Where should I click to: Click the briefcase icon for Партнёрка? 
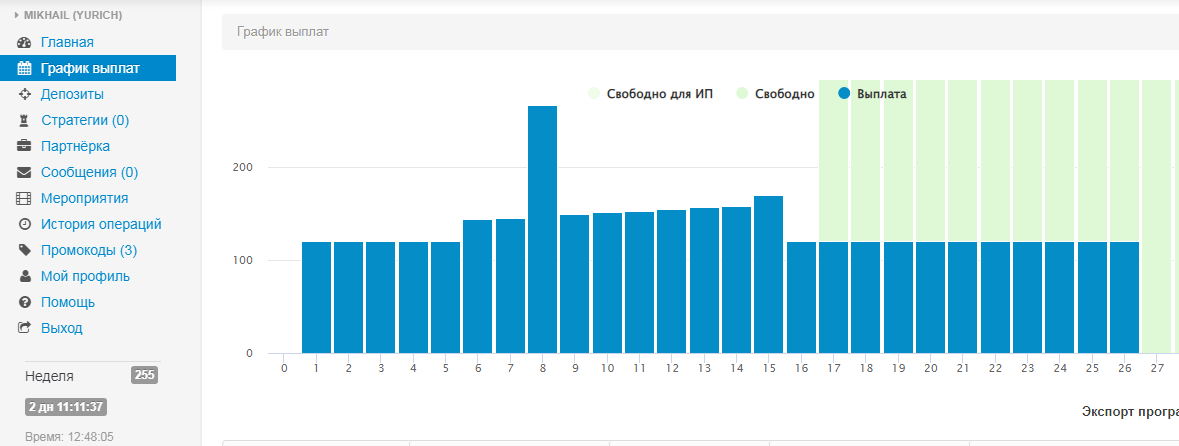click(25, 147)
